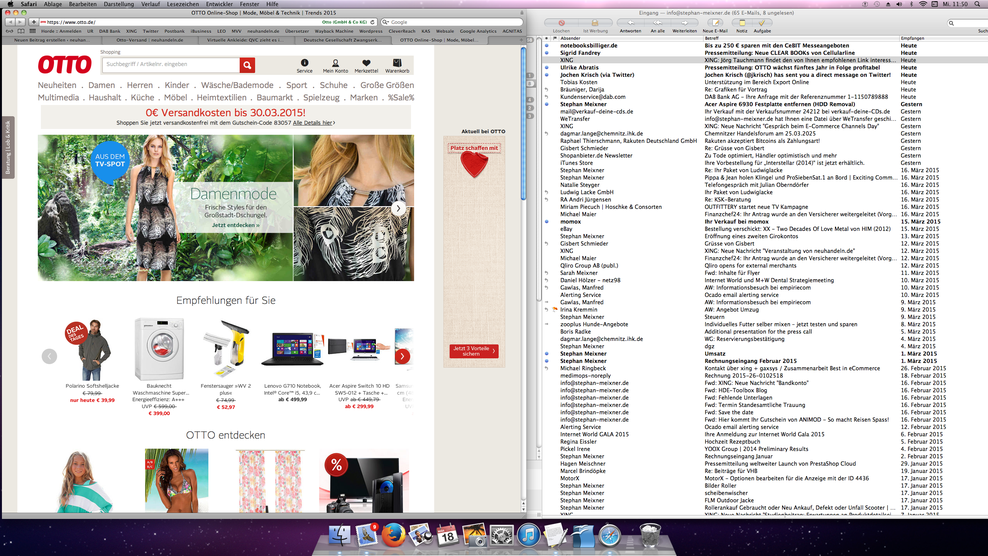Click Wi-Fi icon in menu bar

tap(923, 4)
